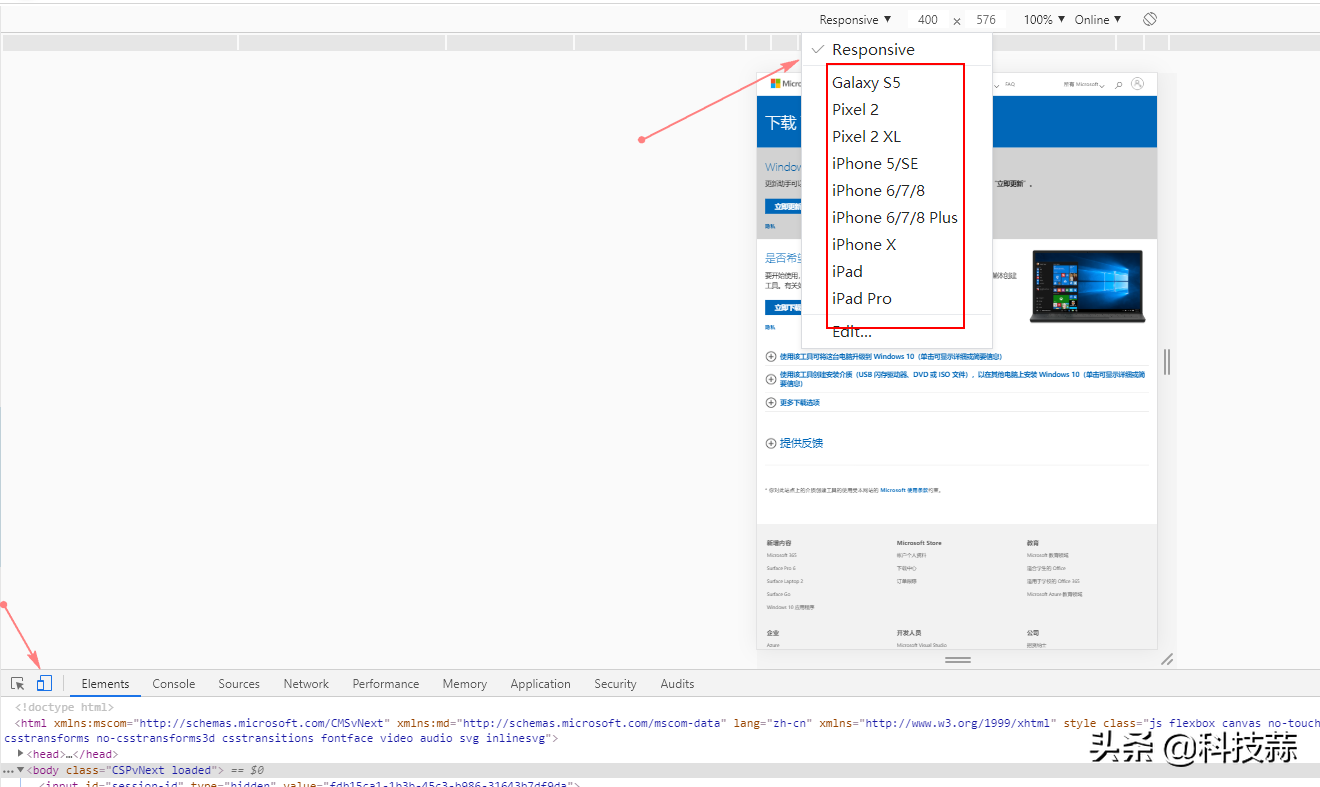Click the FAQ link in page header

1010,85
